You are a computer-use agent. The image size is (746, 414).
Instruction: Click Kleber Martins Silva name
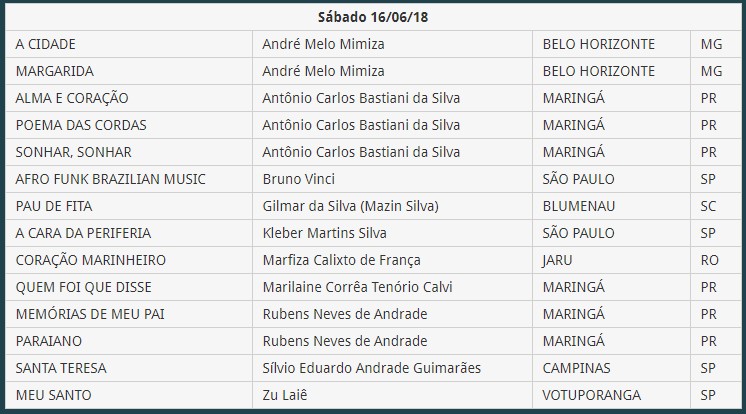click(x=324, y=233)
